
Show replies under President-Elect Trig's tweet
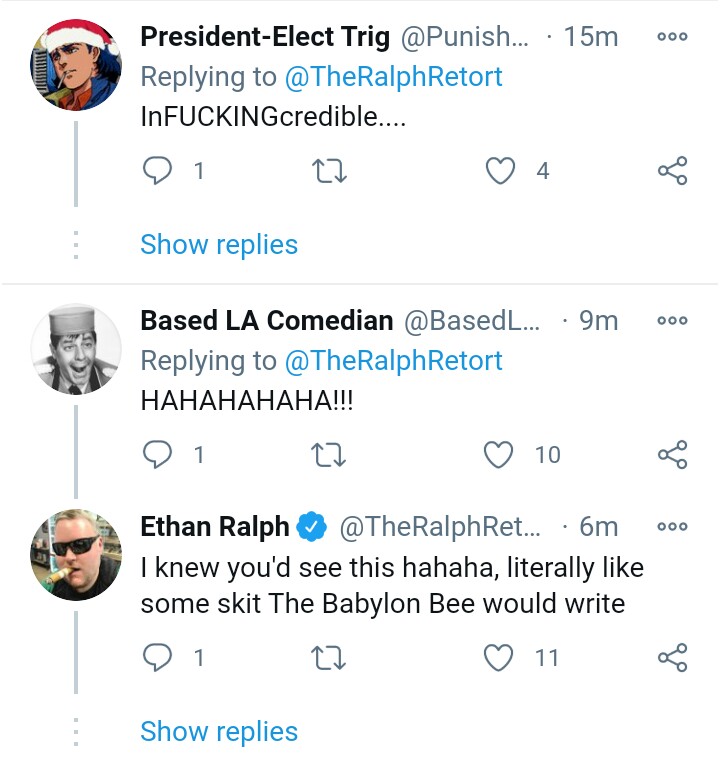tap(219, 244)
